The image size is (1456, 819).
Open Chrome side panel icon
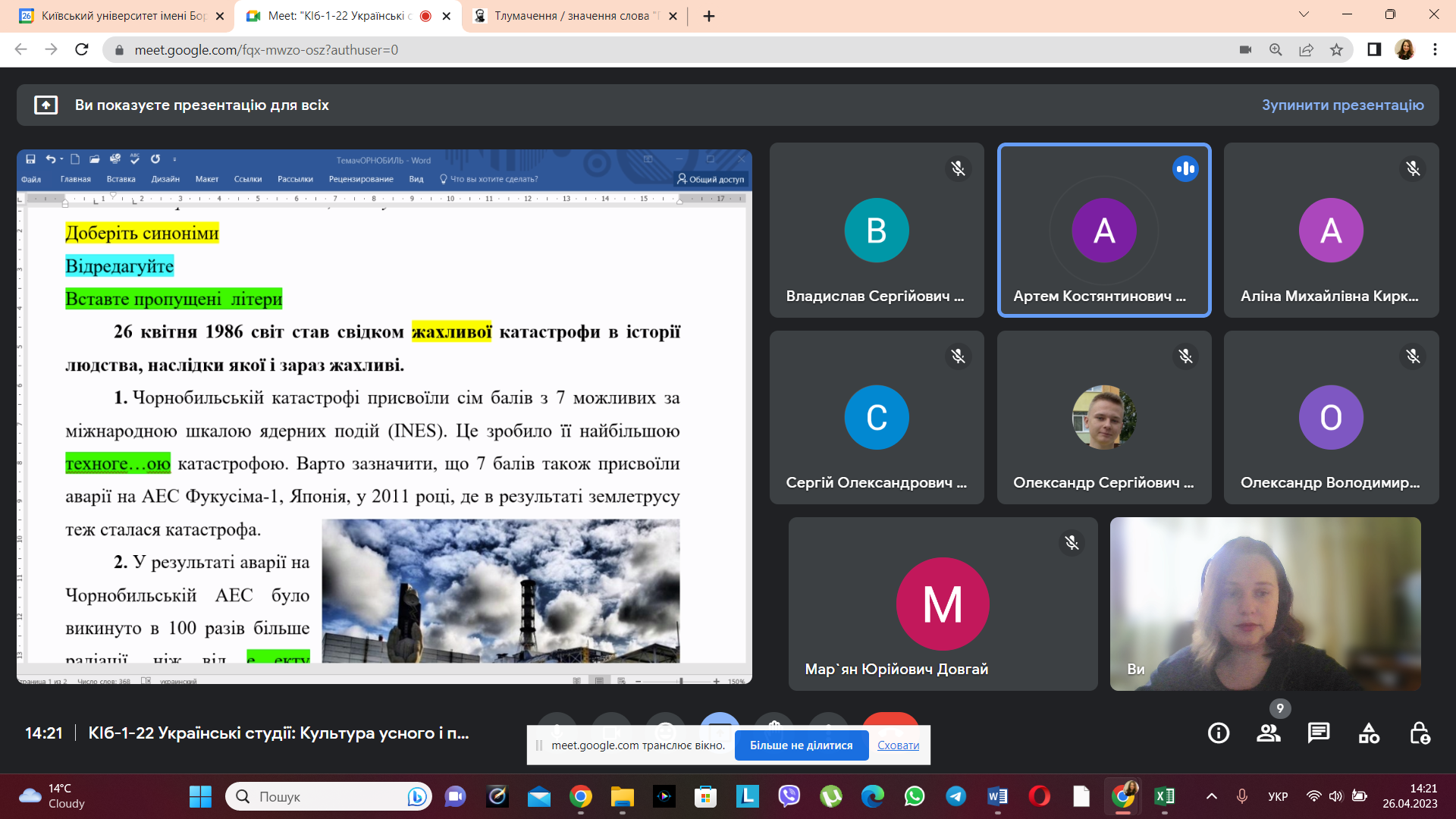pos(1374,50)
